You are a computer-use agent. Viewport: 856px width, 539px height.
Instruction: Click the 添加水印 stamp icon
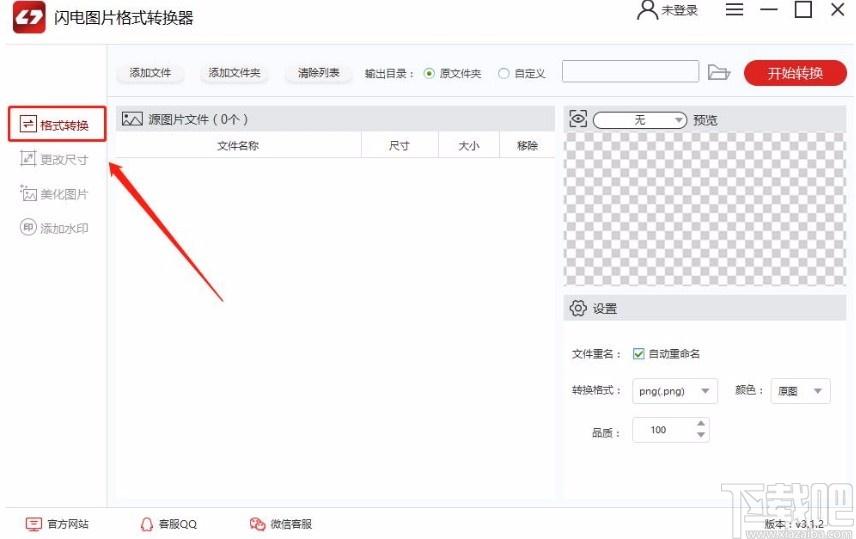pyautogui.click(x=28, y=227)
